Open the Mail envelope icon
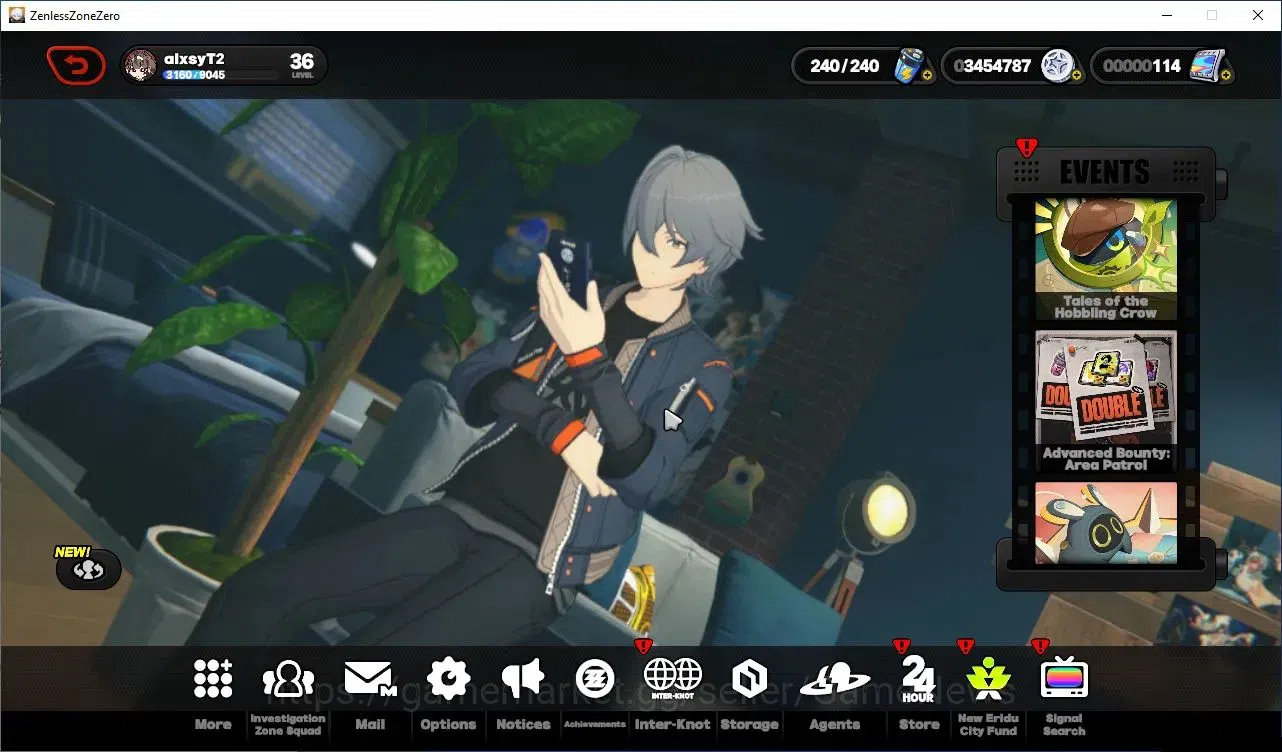The width and height of the screenshot is (1282, 752). [x=370, y=679]
